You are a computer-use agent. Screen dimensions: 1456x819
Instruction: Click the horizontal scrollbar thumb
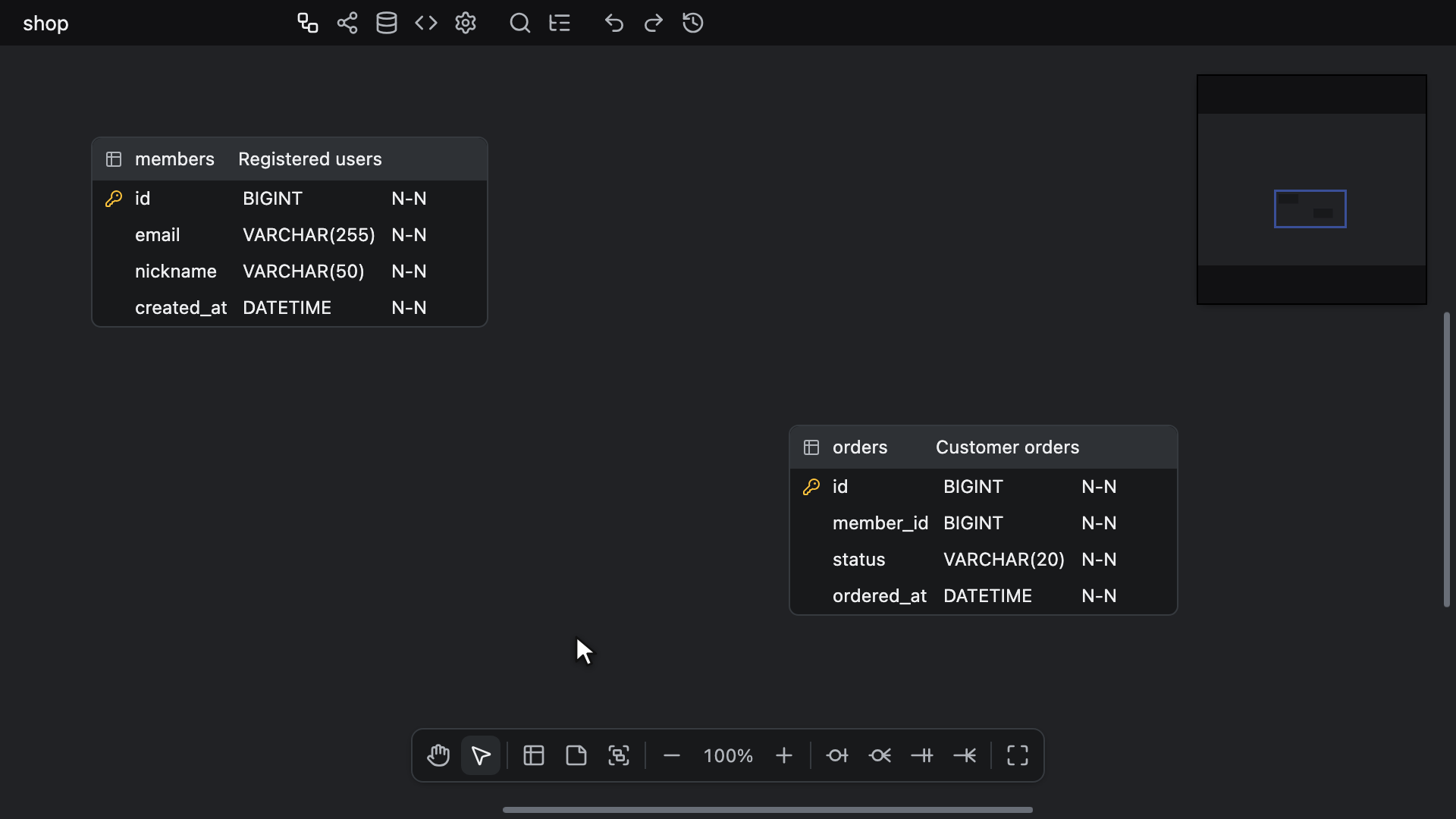click(x=767, y=810)
